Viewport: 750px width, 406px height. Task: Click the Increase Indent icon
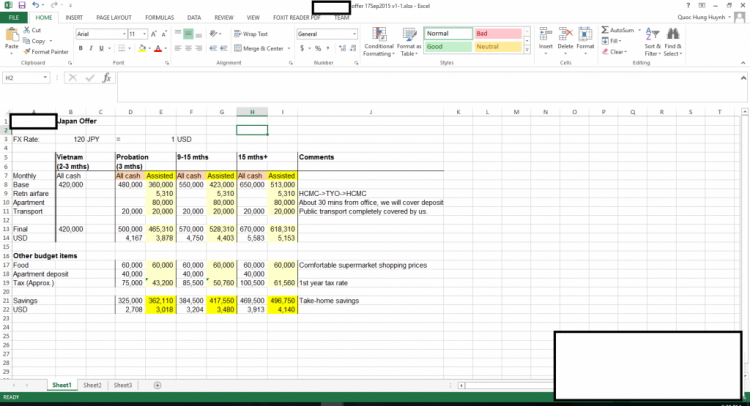223,48
